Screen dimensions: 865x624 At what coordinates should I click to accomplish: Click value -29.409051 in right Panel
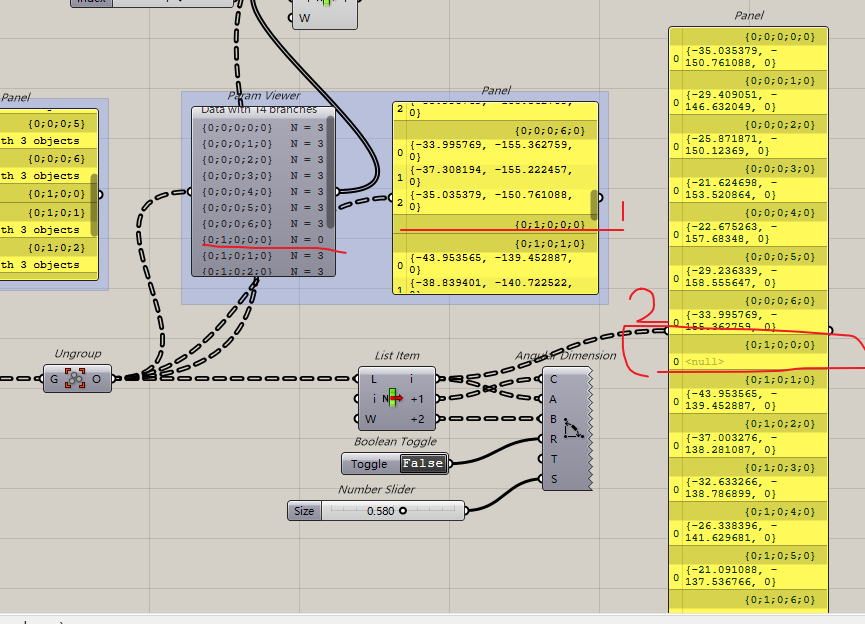pos(731,100)
